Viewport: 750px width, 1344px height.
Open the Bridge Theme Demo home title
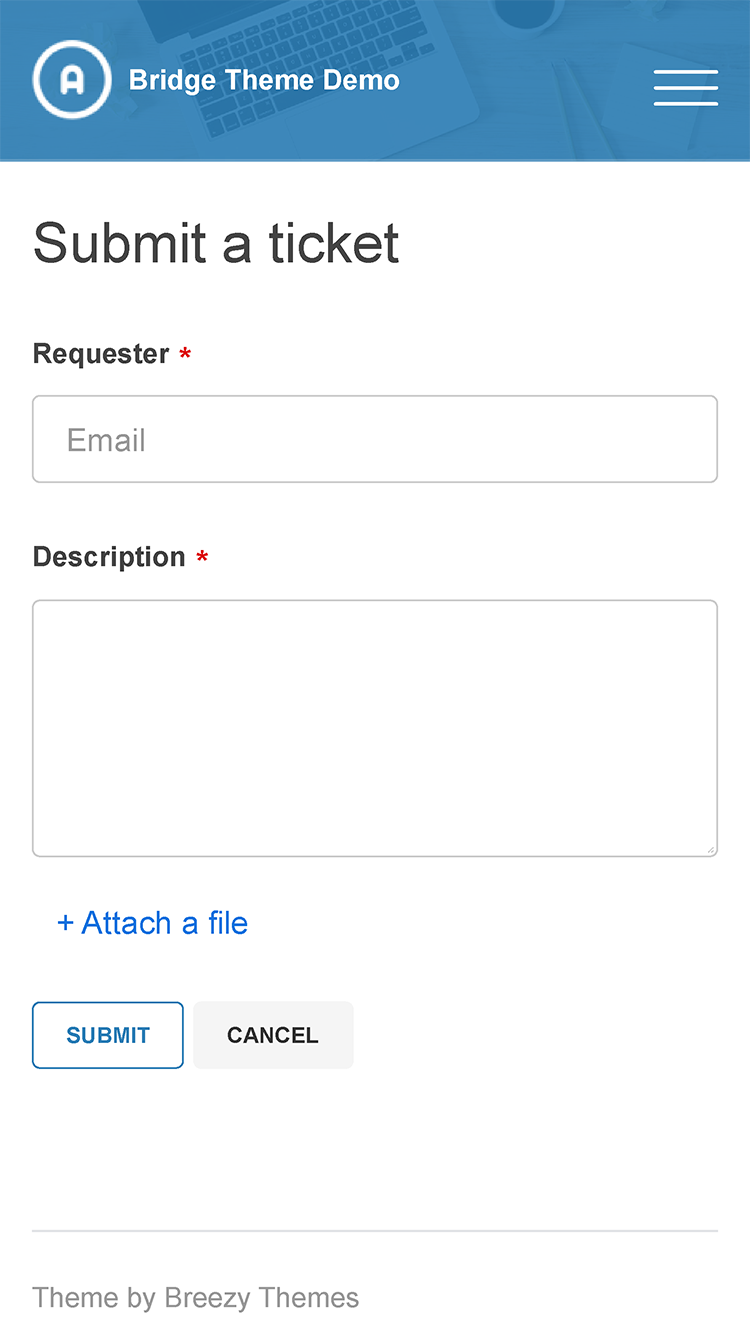pyautogui.click(x=264, y=80)
